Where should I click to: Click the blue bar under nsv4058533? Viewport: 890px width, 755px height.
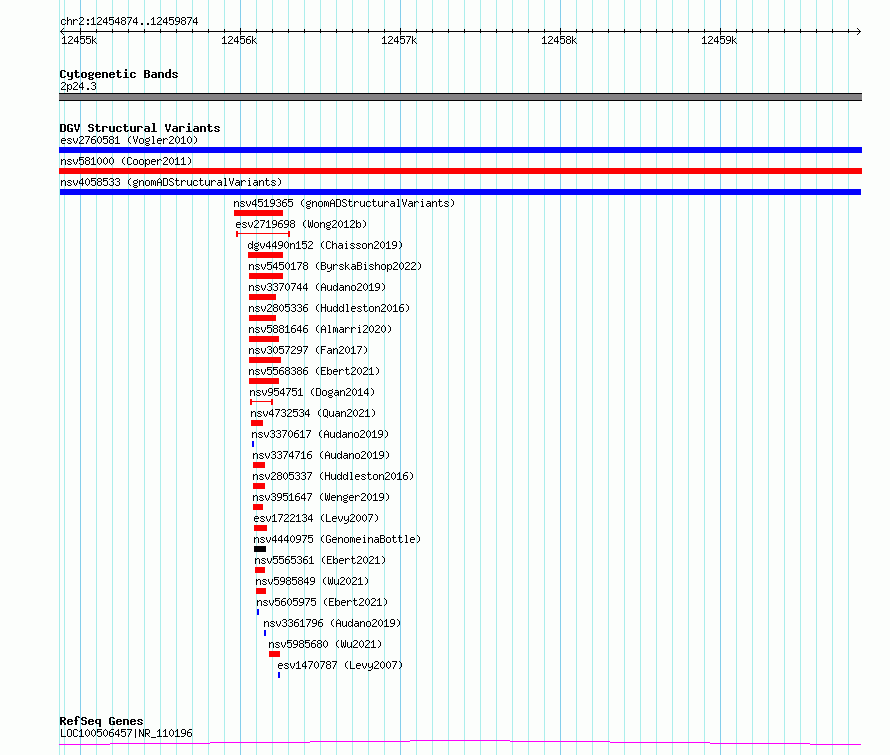pyautogui.click(x=460, y=192)
